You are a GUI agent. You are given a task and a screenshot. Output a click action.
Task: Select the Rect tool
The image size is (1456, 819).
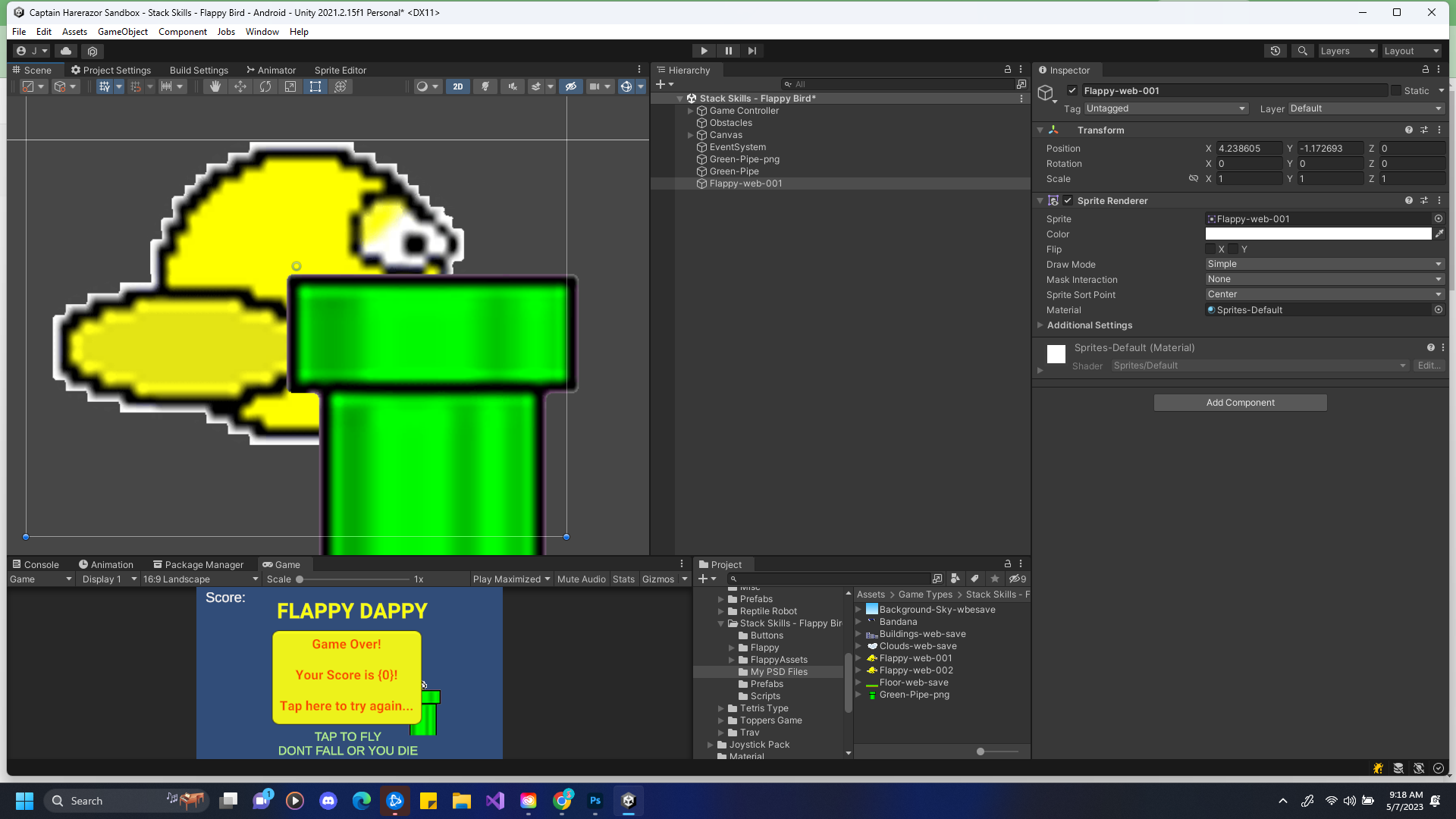pyautogui.click(x=315, y=86)
